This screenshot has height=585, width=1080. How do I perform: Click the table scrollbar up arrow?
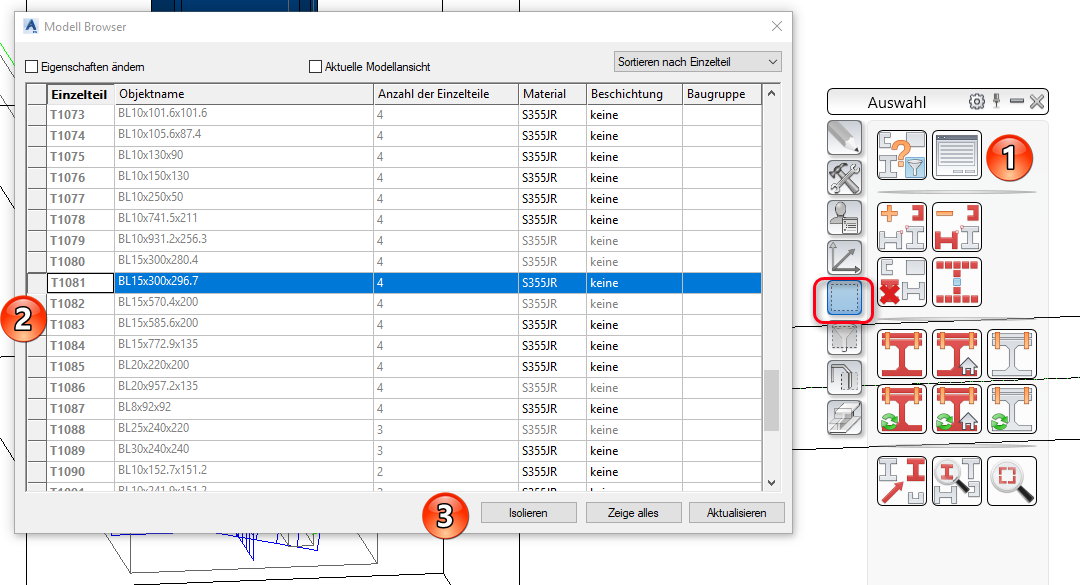point(771,93)
